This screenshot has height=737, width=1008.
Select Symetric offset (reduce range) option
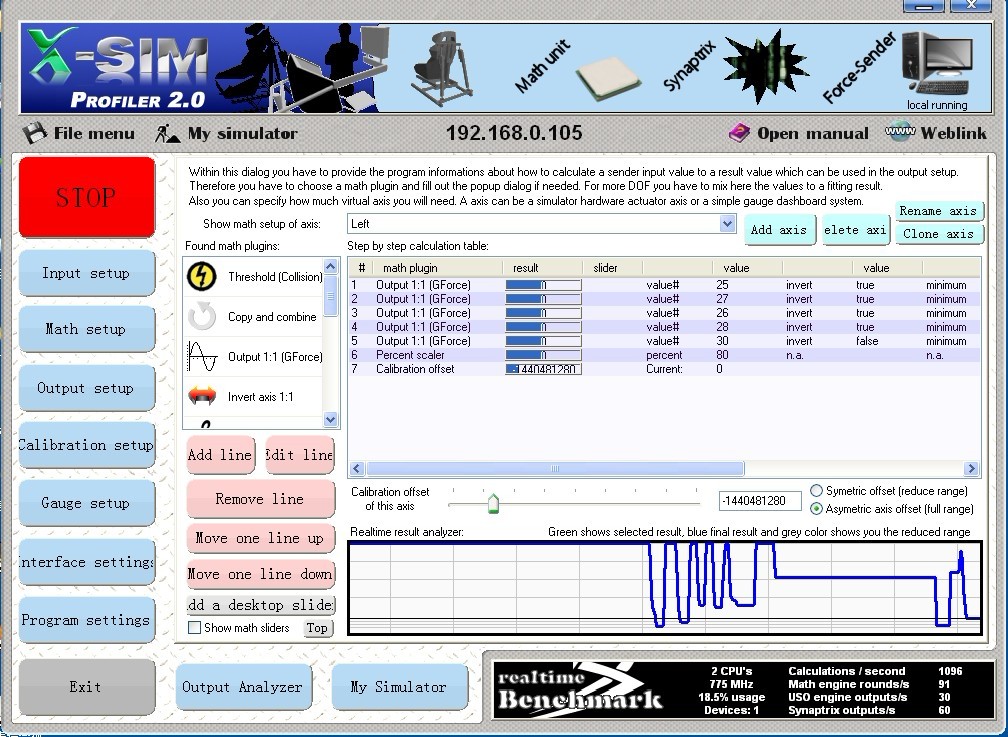pos(816,491)
